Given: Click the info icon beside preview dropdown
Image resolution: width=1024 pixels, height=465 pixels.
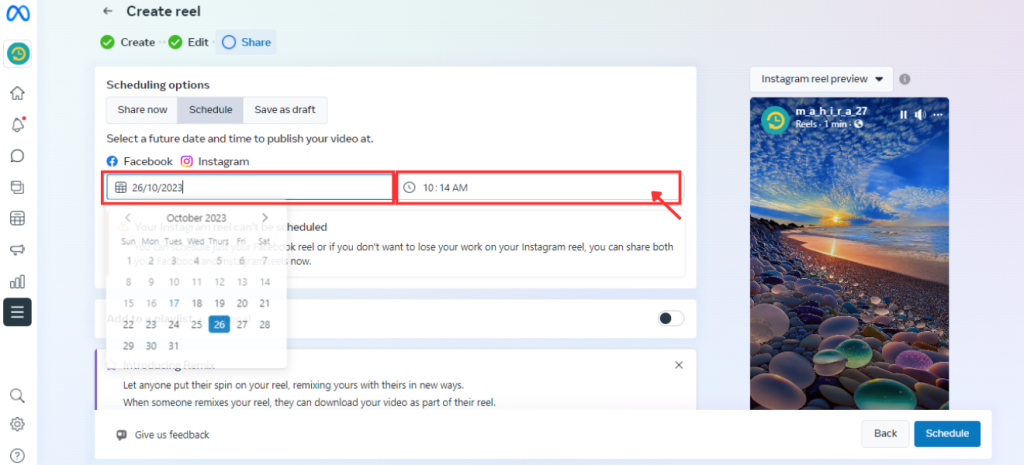Looking at the screenshot, I should pos(904,79).
